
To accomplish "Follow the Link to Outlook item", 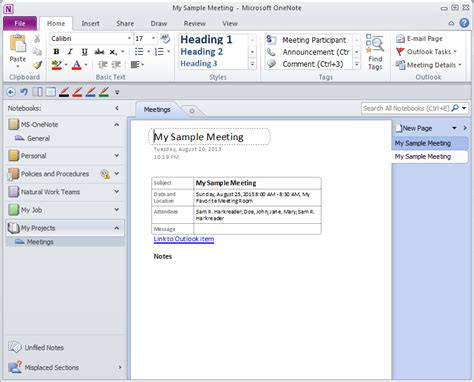I will tap(184, 239).
